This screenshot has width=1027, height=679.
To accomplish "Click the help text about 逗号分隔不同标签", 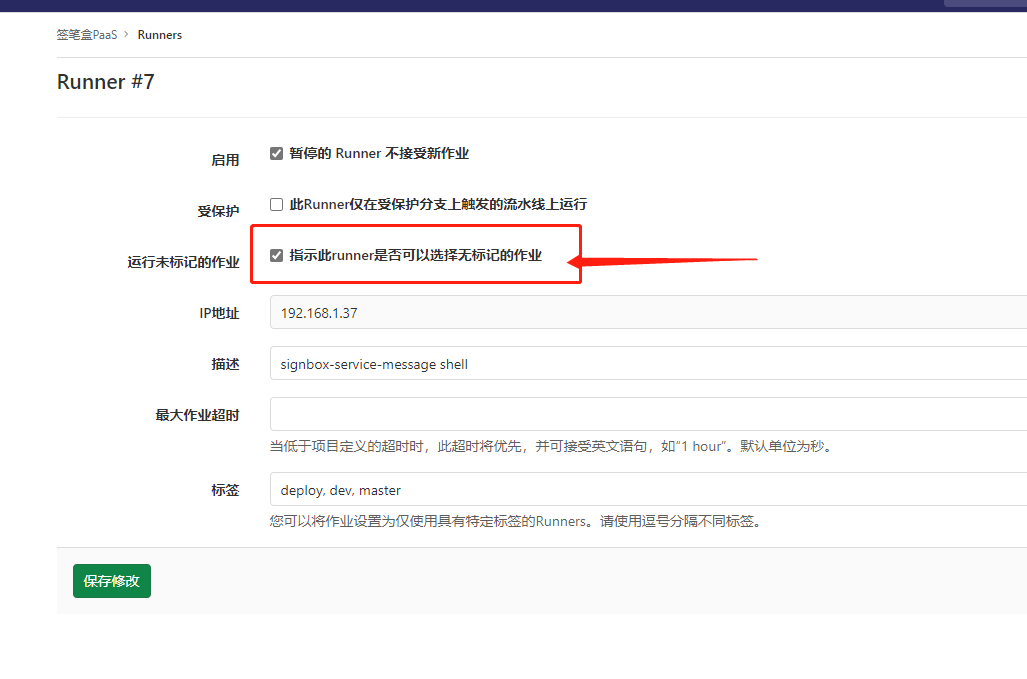I will pyautogui.click(x=517, y=521).
